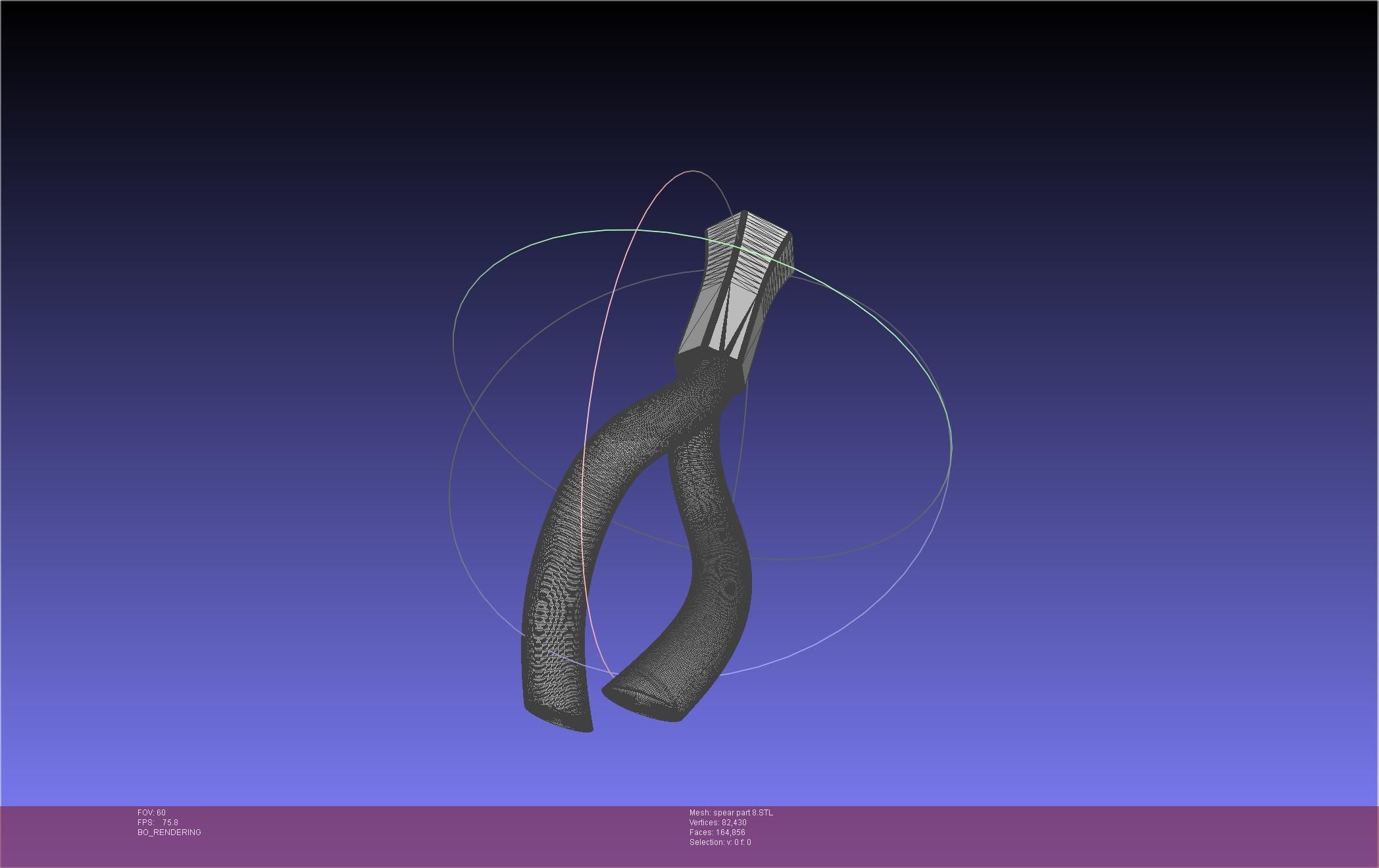Click the 'FOV: 60' readout
This screenshot has width=1379, height=868.
[151, 813]
